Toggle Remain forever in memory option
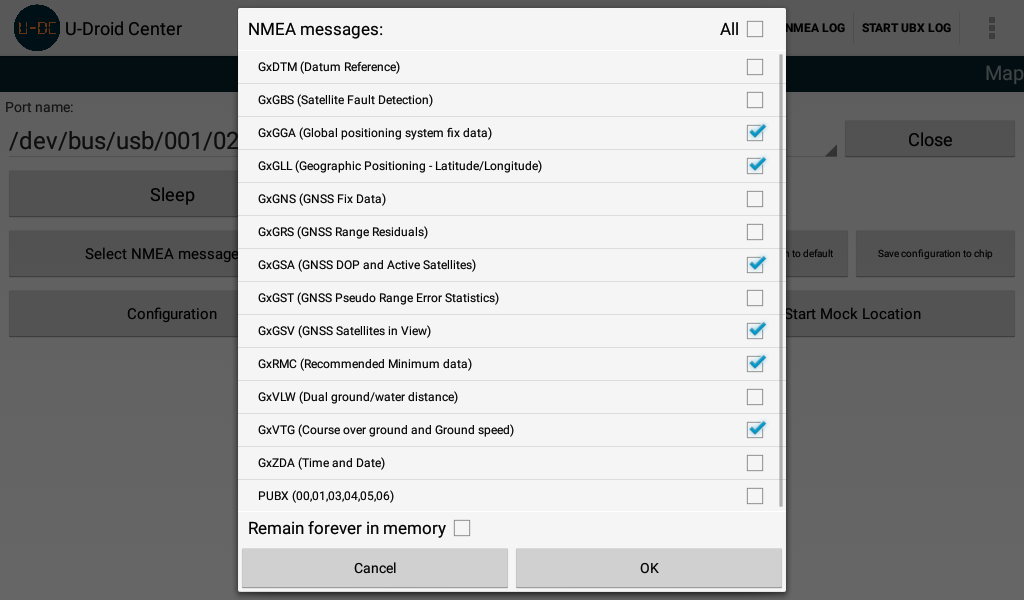The image size is (1024, 600). (x=461, y=528)
